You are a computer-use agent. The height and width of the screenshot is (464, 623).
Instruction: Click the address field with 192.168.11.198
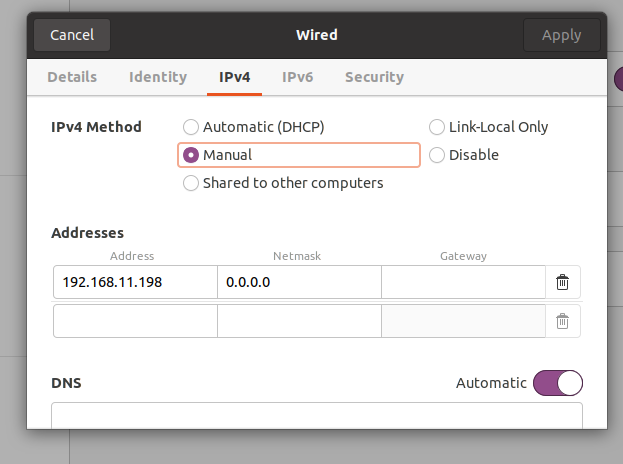click(x=135, y=282)
